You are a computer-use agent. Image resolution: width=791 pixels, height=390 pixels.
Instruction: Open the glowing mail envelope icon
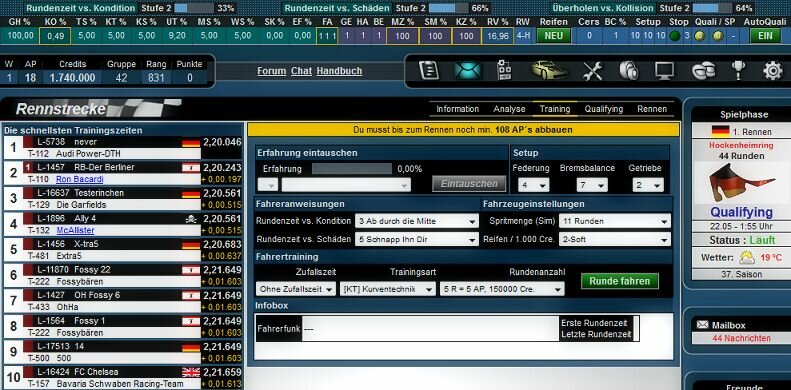[x=467, y=71]
